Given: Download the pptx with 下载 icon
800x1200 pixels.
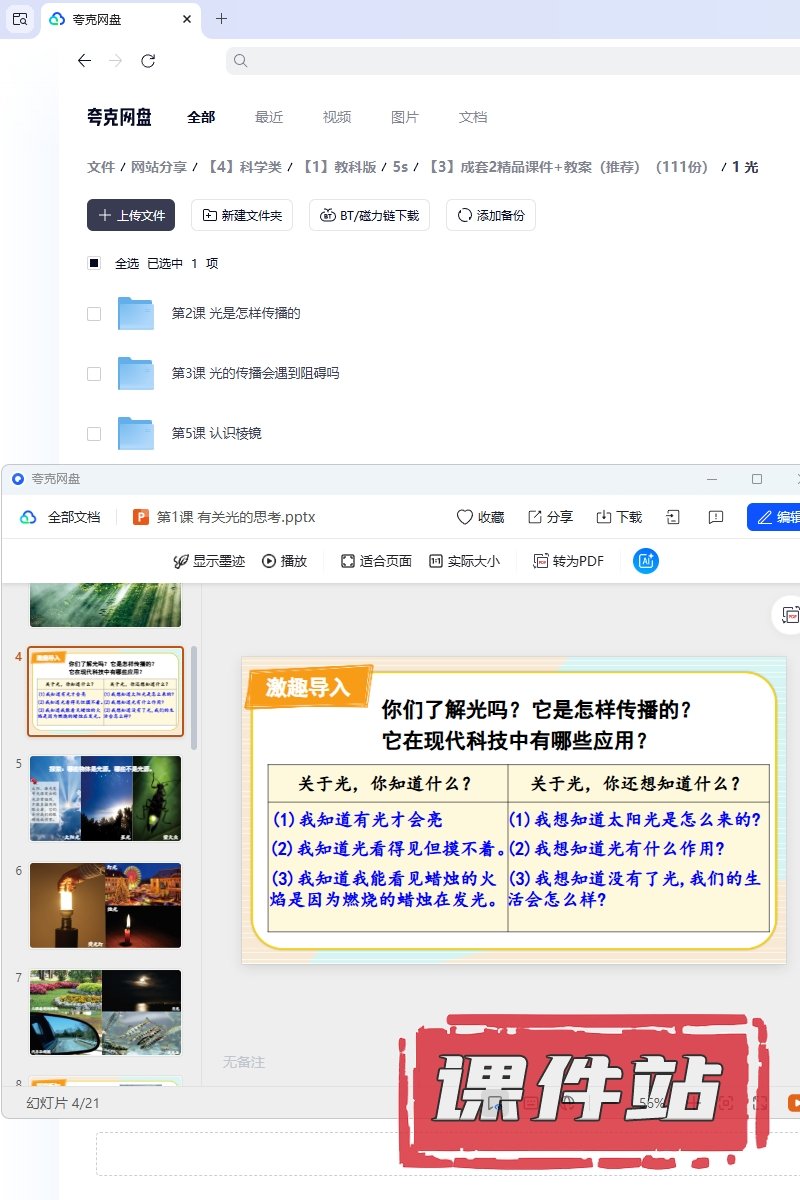Looking at the screenshot, I should coord(604,517).
